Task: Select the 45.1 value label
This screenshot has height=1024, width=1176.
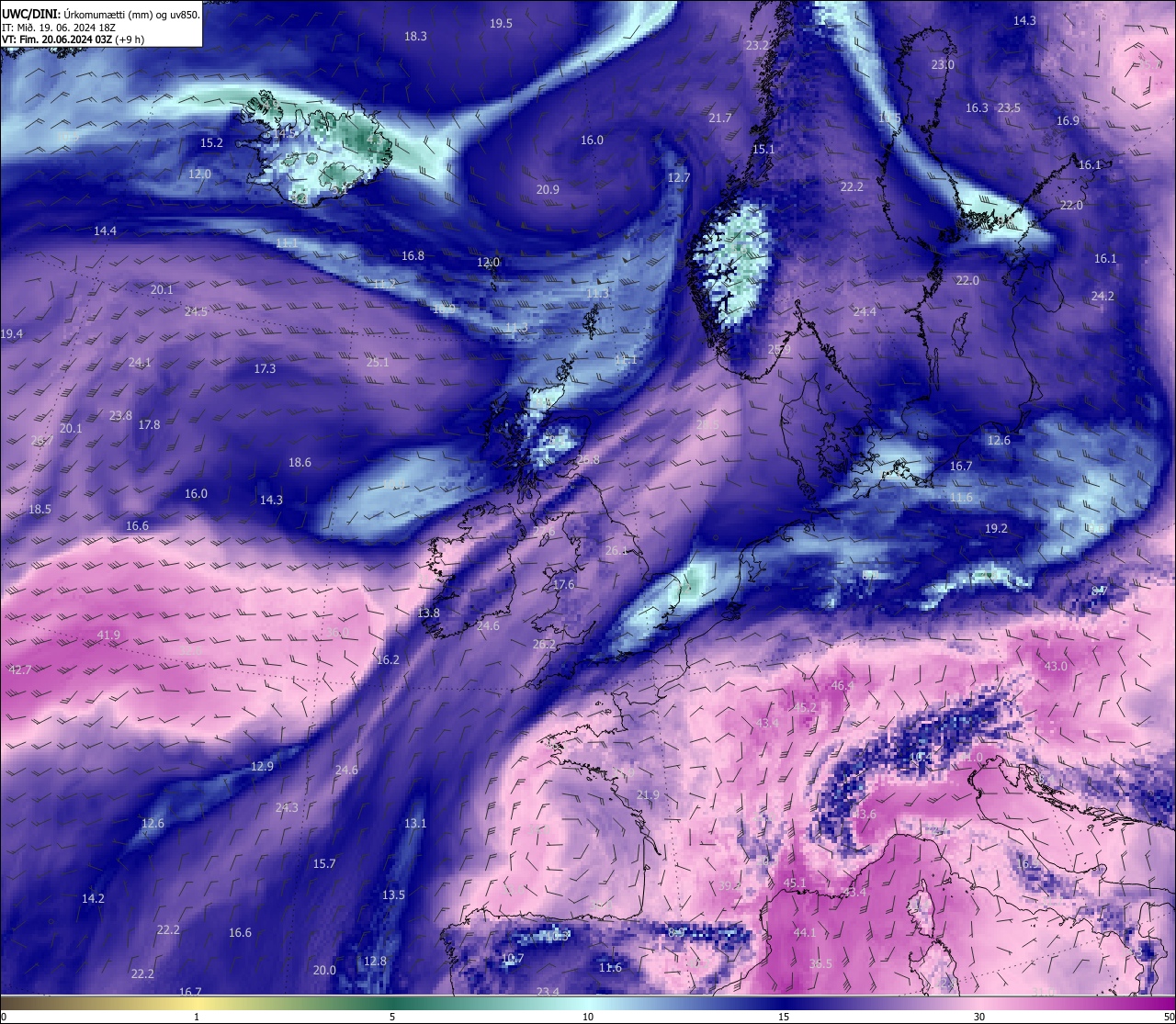Action: coord(795,883)
